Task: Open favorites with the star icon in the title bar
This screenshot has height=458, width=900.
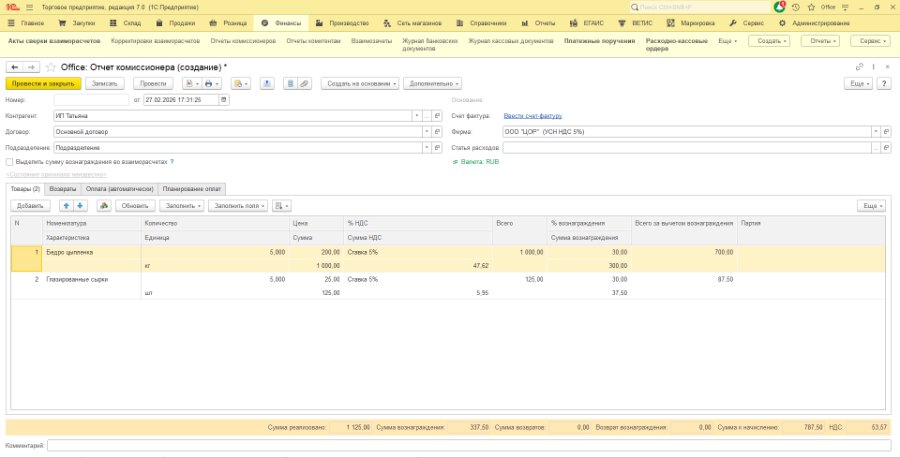Action: [x=811, y=7]
